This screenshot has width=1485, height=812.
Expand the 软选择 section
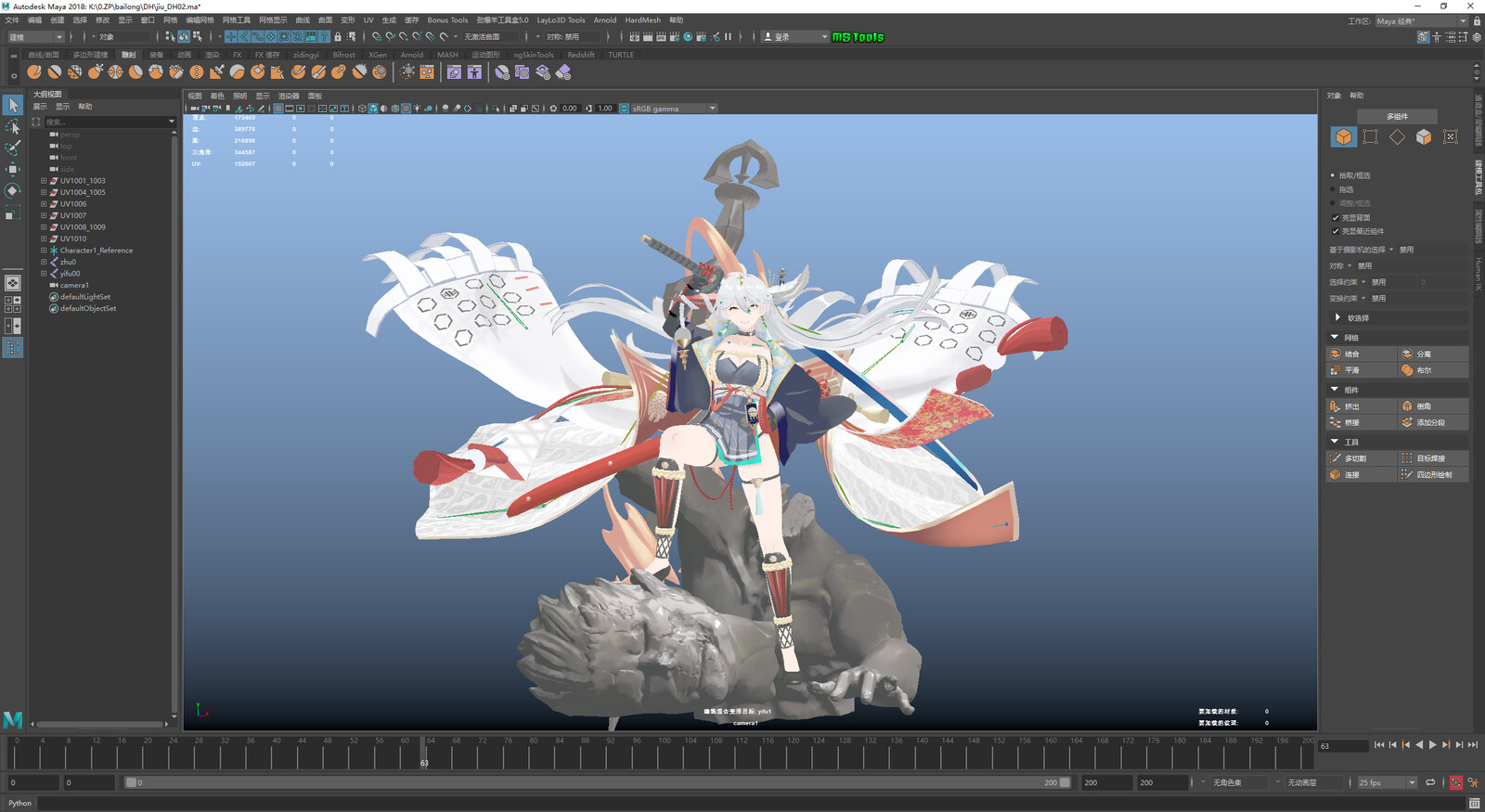click(1337, 317)
